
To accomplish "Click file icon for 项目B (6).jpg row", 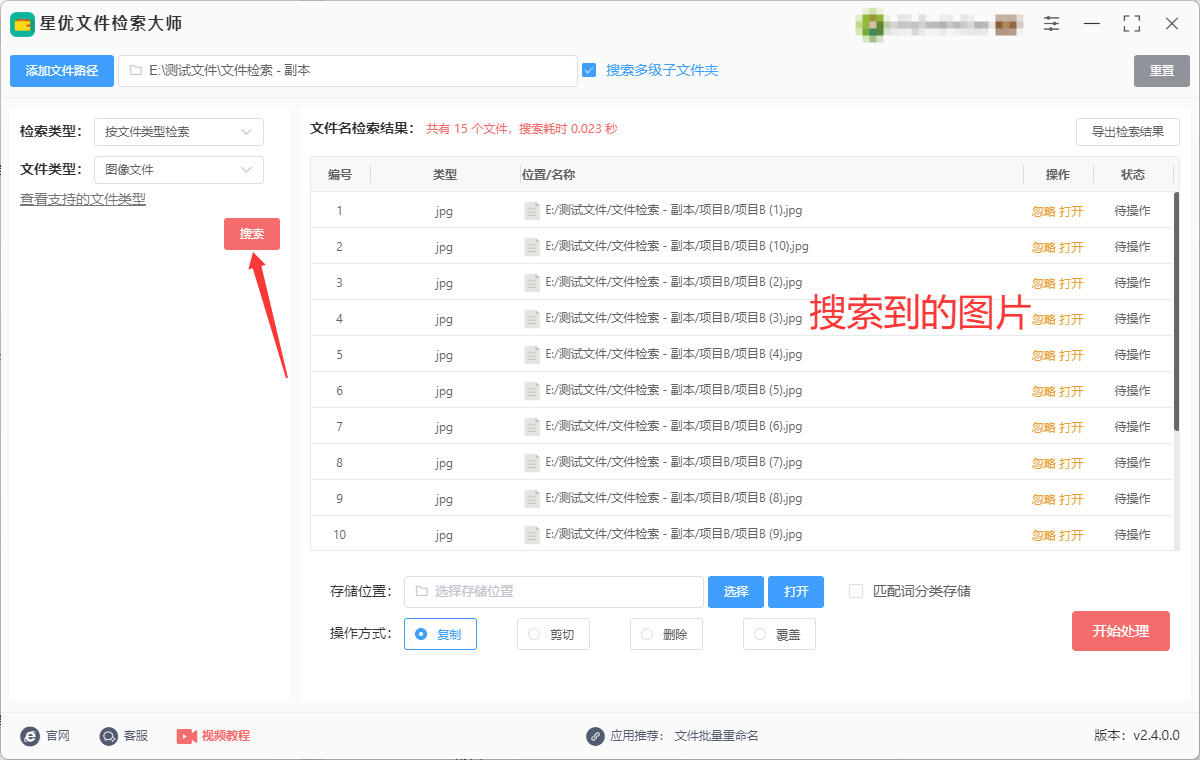I will click(x=532, y=427).
